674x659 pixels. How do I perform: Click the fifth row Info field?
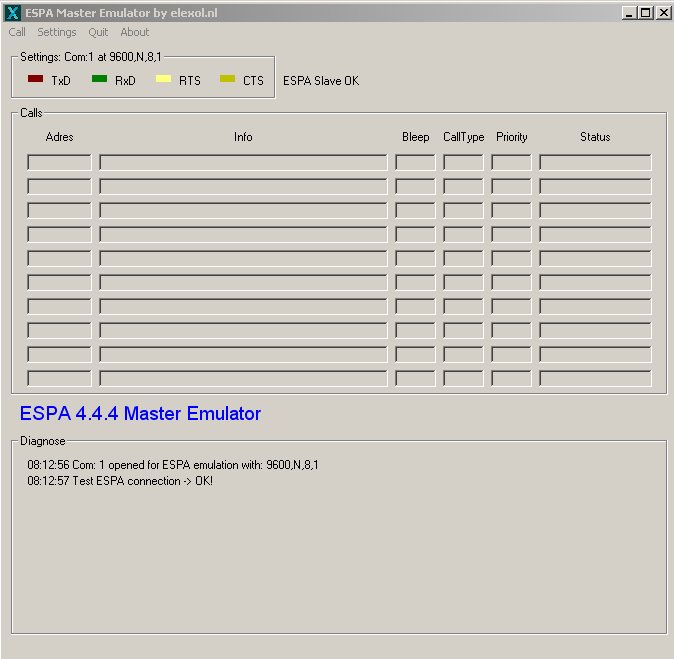tap(243, 259)
